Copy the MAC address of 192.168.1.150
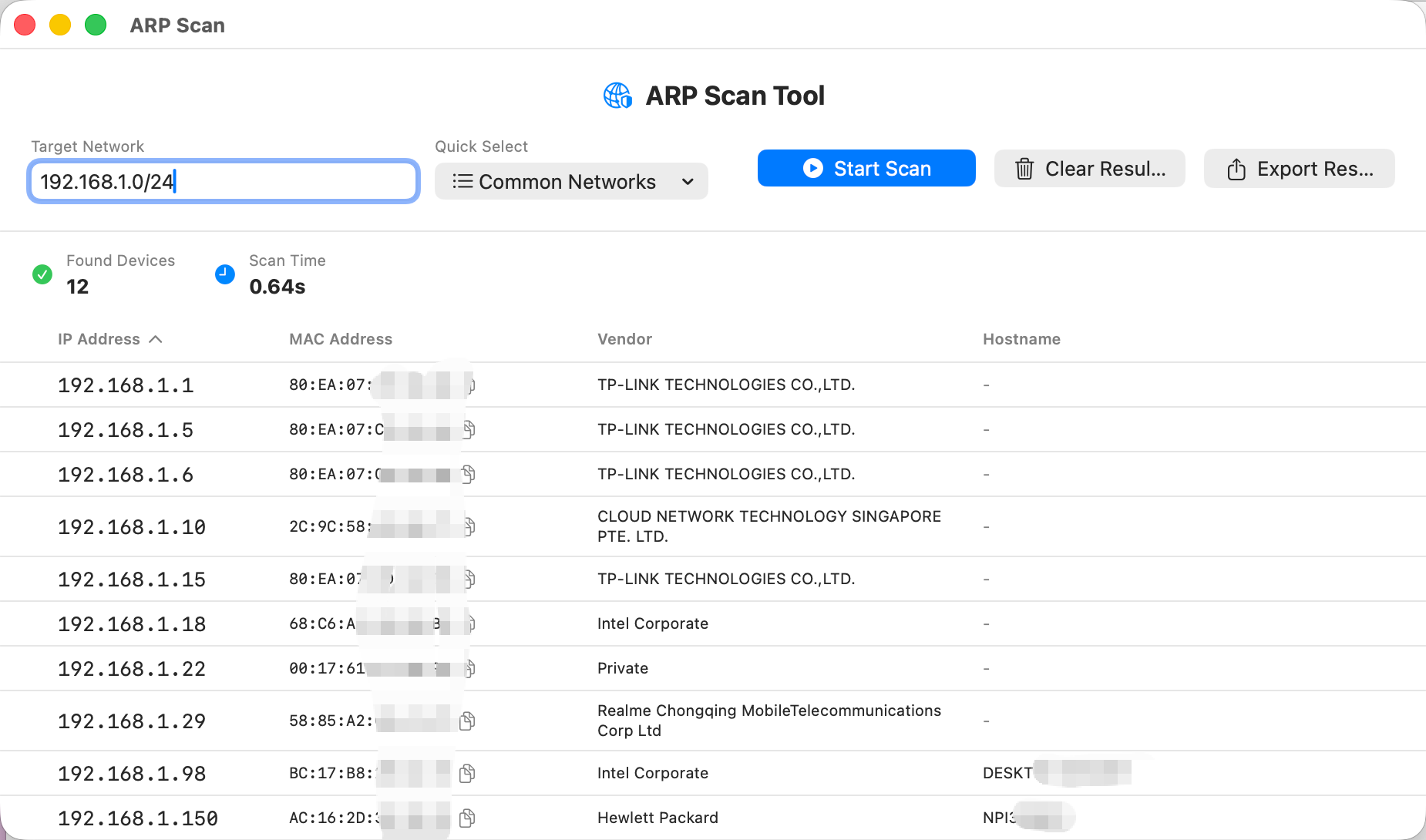This screenshot has width=1426, height=840. point(466,818)
